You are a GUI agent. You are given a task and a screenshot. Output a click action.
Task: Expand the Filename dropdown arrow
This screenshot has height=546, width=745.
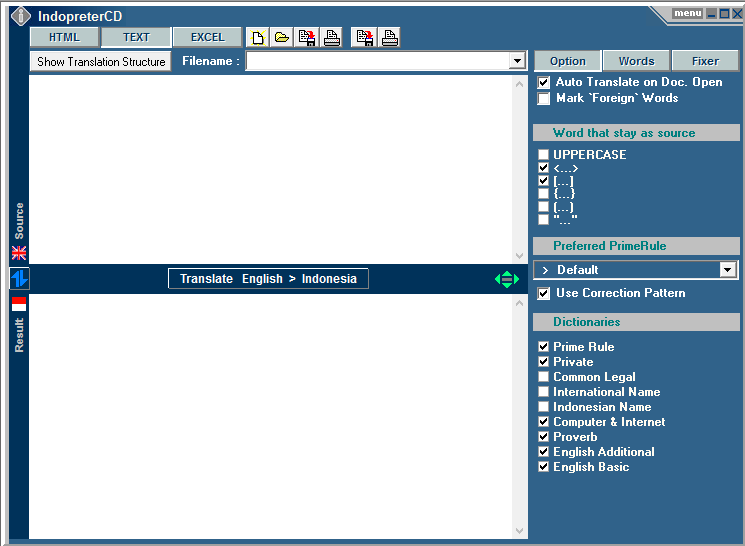[x=517, y=61]
